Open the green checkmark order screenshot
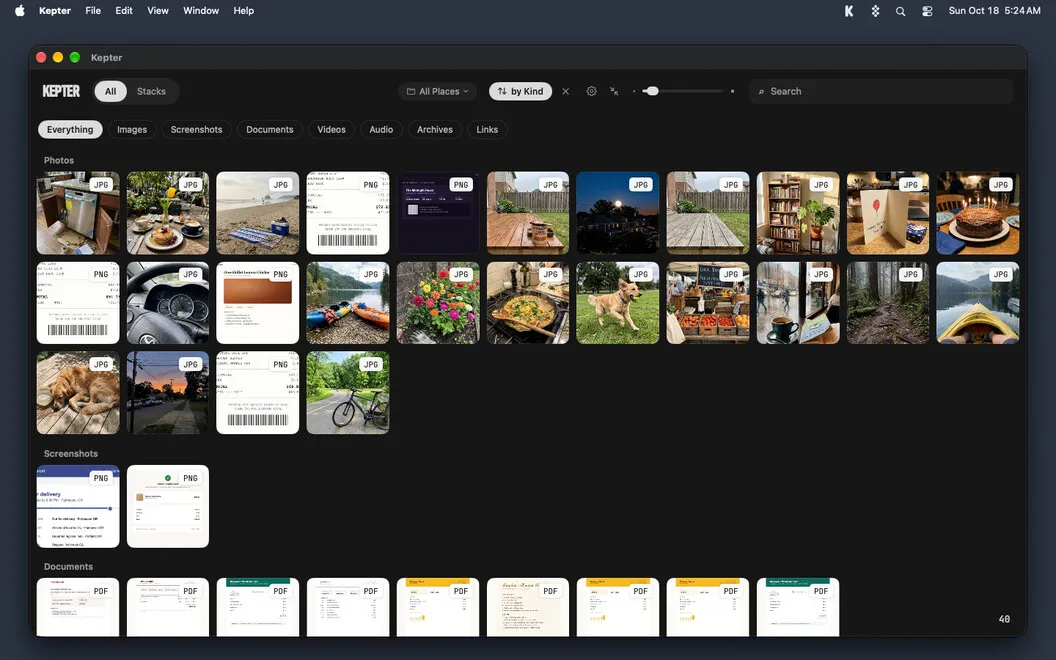This screenshot has height=660, width=1056. [168, 506]
